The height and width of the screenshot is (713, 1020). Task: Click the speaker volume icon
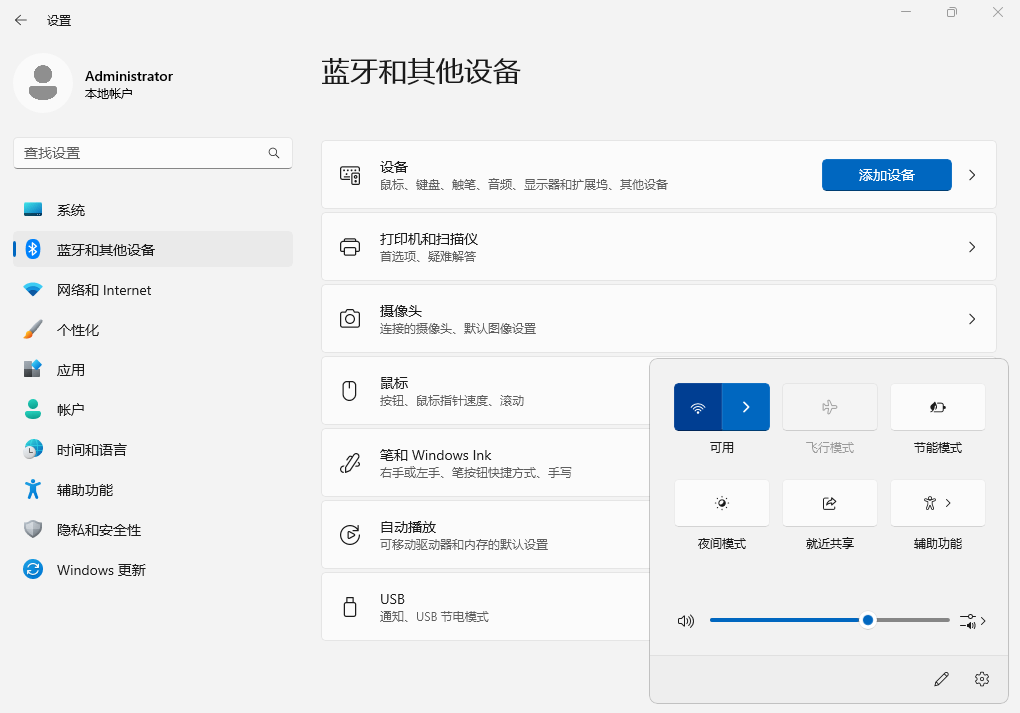[686, 621]
